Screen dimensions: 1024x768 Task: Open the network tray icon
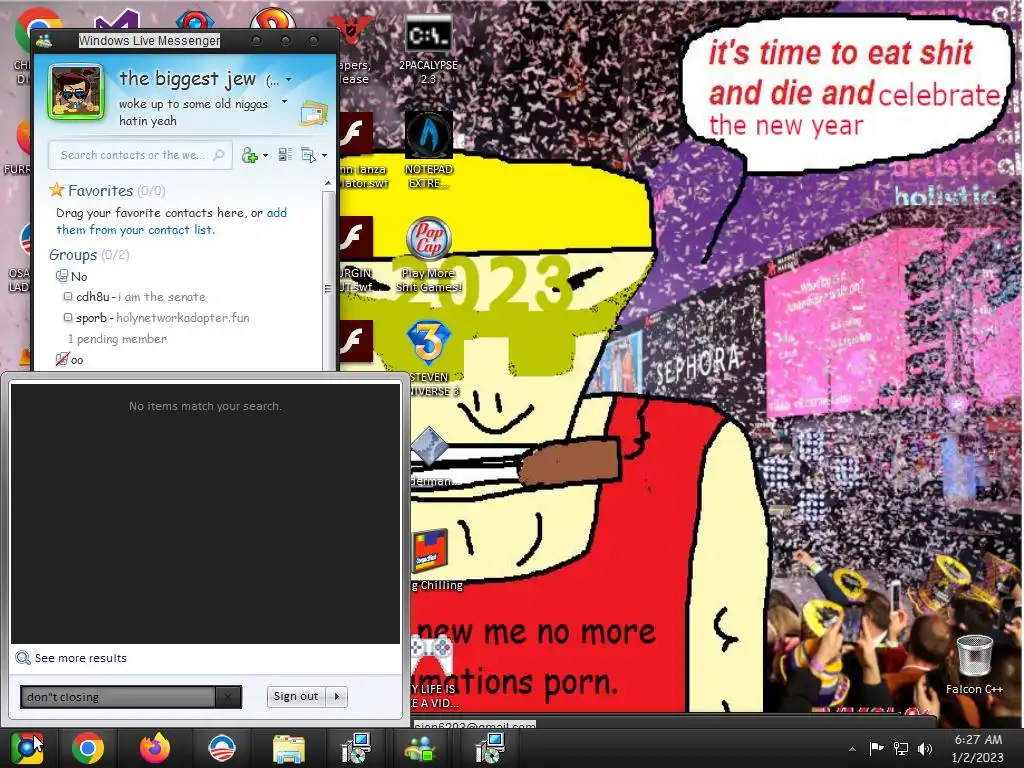click(901, 748)
